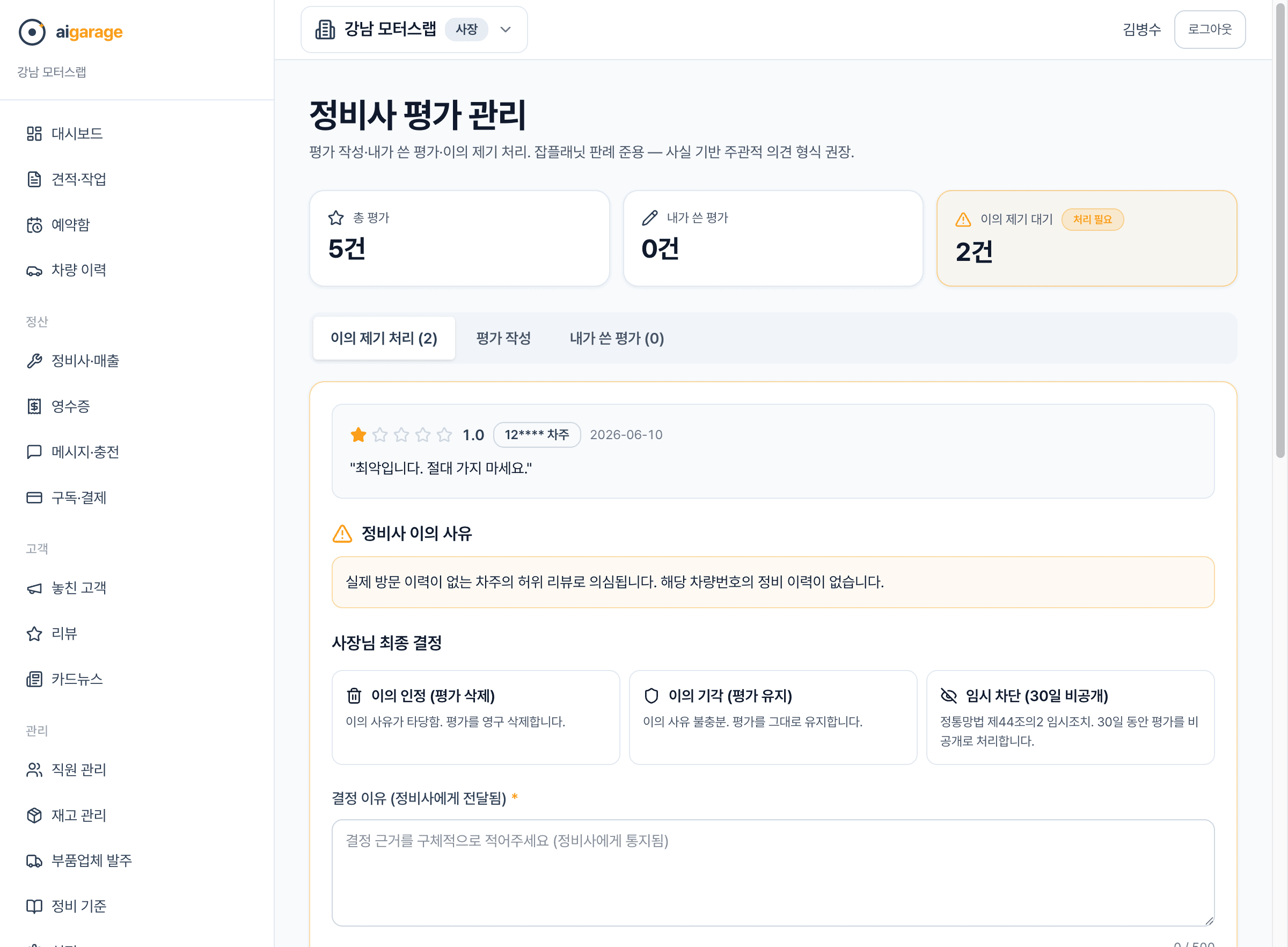Click the 정비사·매출 wrench icon
The image size is (1288, 947).
click(x=34, y=361)
